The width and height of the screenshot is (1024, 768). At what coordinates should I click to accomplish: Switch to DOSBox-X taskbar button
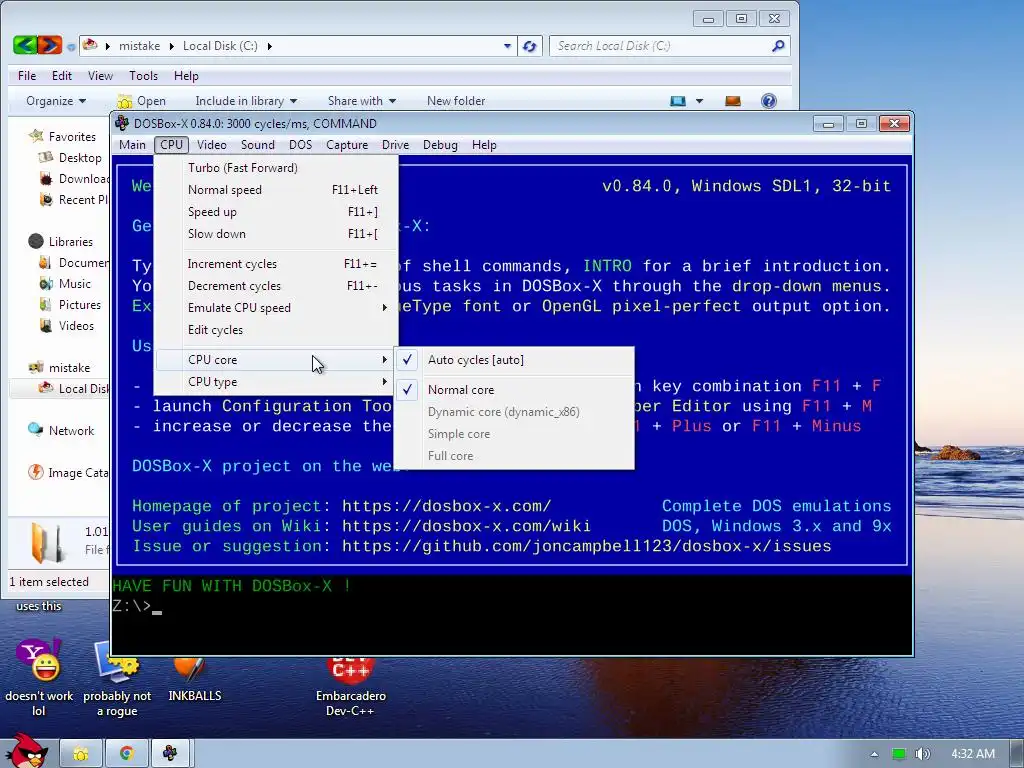170,754
